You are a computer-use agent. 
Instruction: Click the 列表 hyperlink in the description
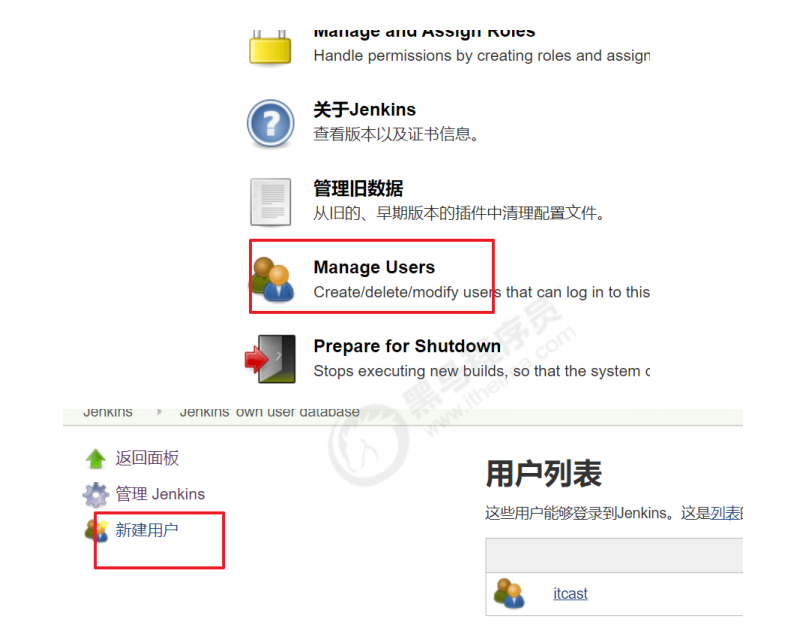click(725, 513)
